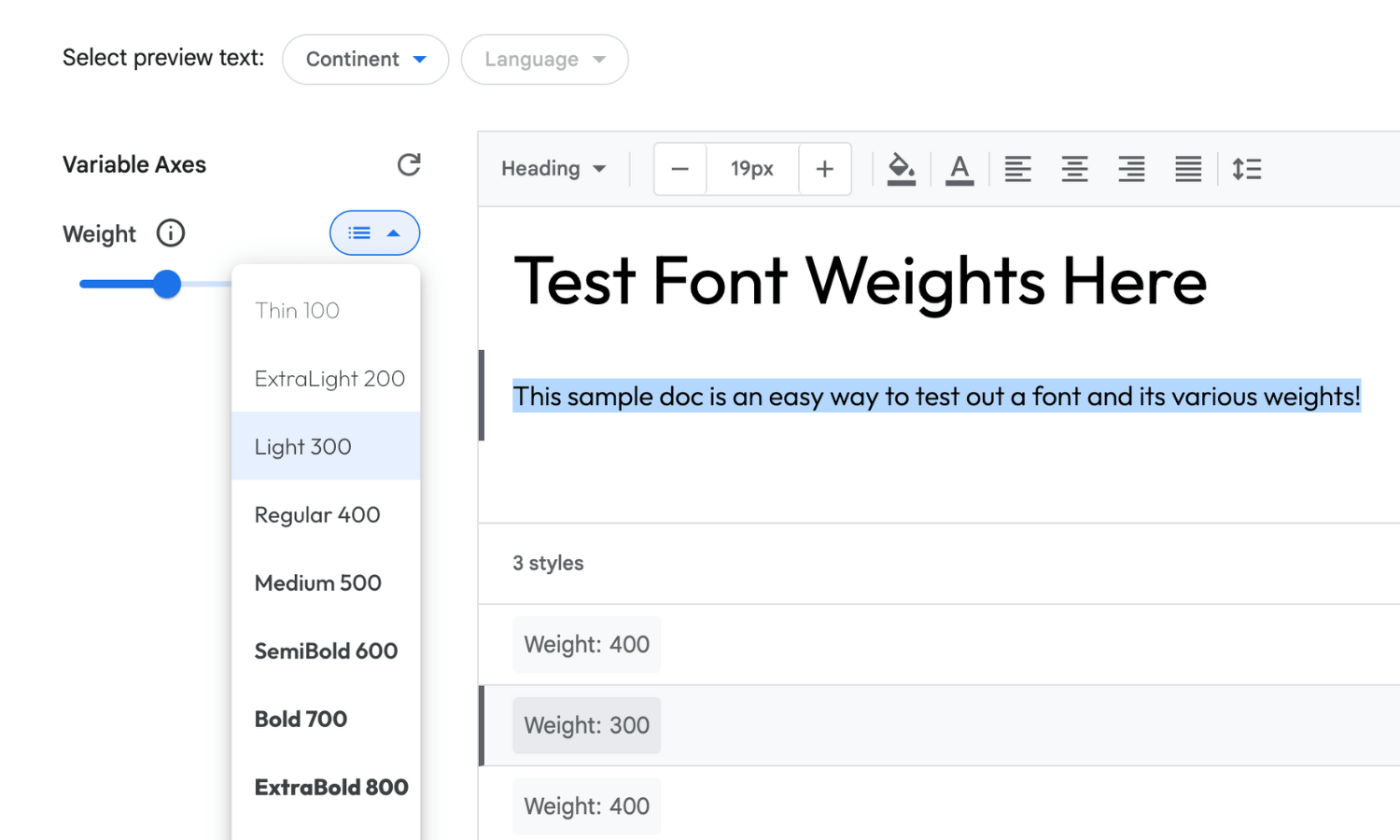Collapse the weight presets list
This screenshot has height=840, width=1400.
[374, 232]
